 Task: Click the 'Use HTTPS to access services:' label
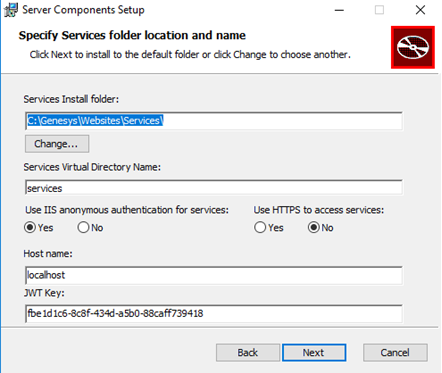click(x=319, y=210)
